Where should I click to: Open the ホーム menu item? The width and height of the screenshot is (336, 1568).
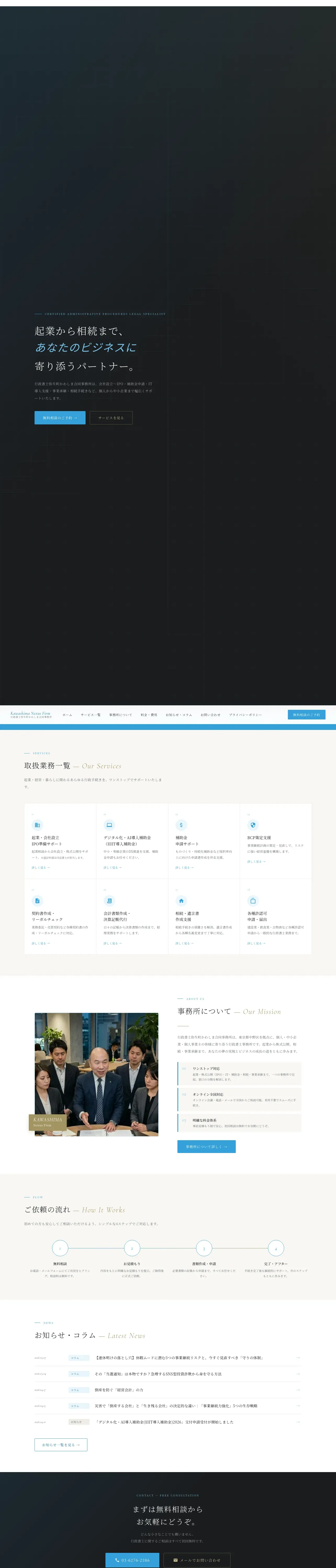67,714
